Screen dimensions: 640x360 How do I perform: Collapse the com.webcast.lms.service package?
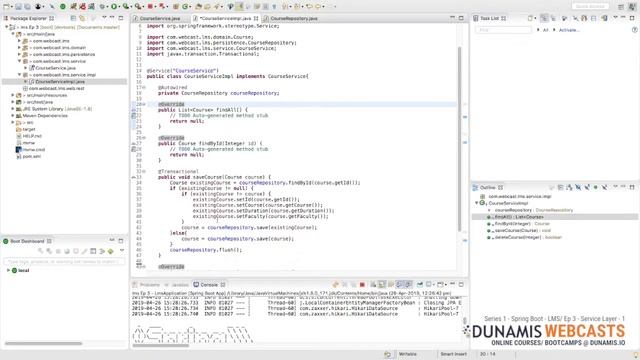tap(19, 61)
